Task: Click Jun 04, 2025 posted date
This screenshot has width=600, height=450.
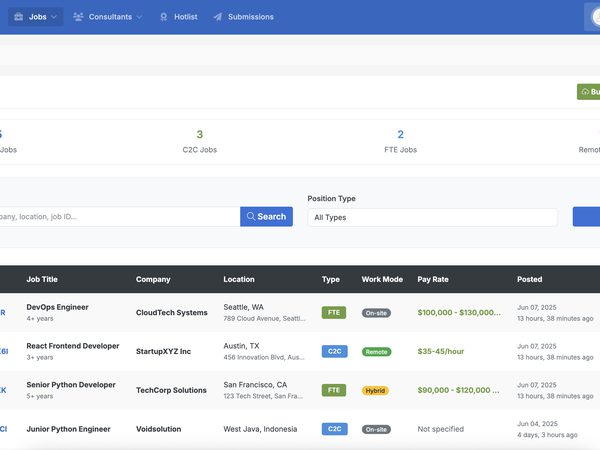Action: coord(537,424)
